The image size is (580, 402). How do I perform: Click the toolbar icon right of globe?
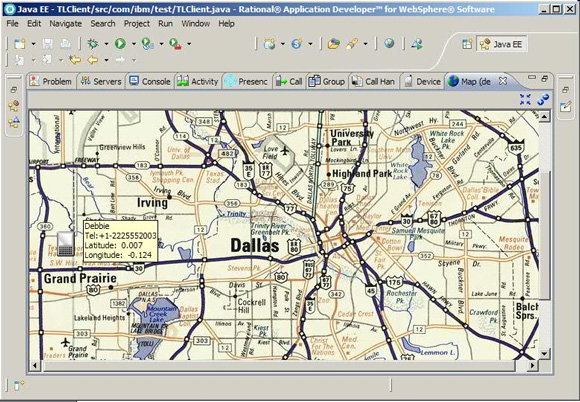pyautogui.click(x=417, y=44)
